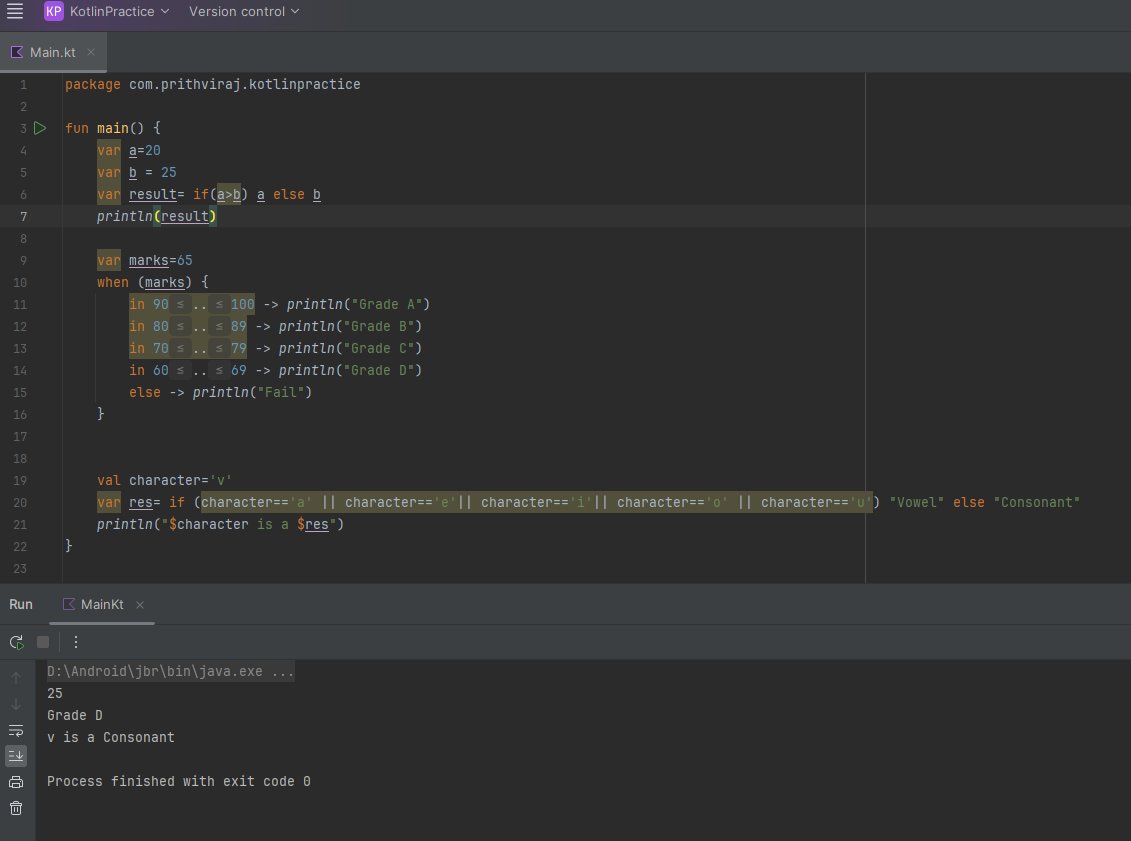
Task: Clear all console output
Action: click(x=16, y=808)
